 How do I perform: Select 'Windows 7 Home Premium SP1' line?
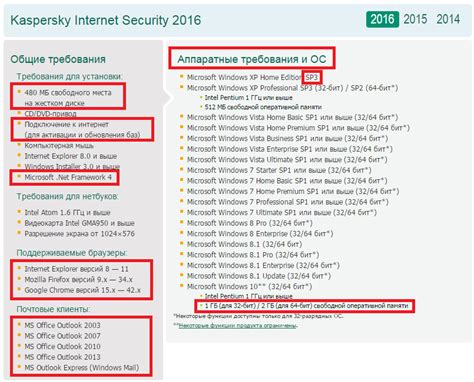tap(293, 191)
